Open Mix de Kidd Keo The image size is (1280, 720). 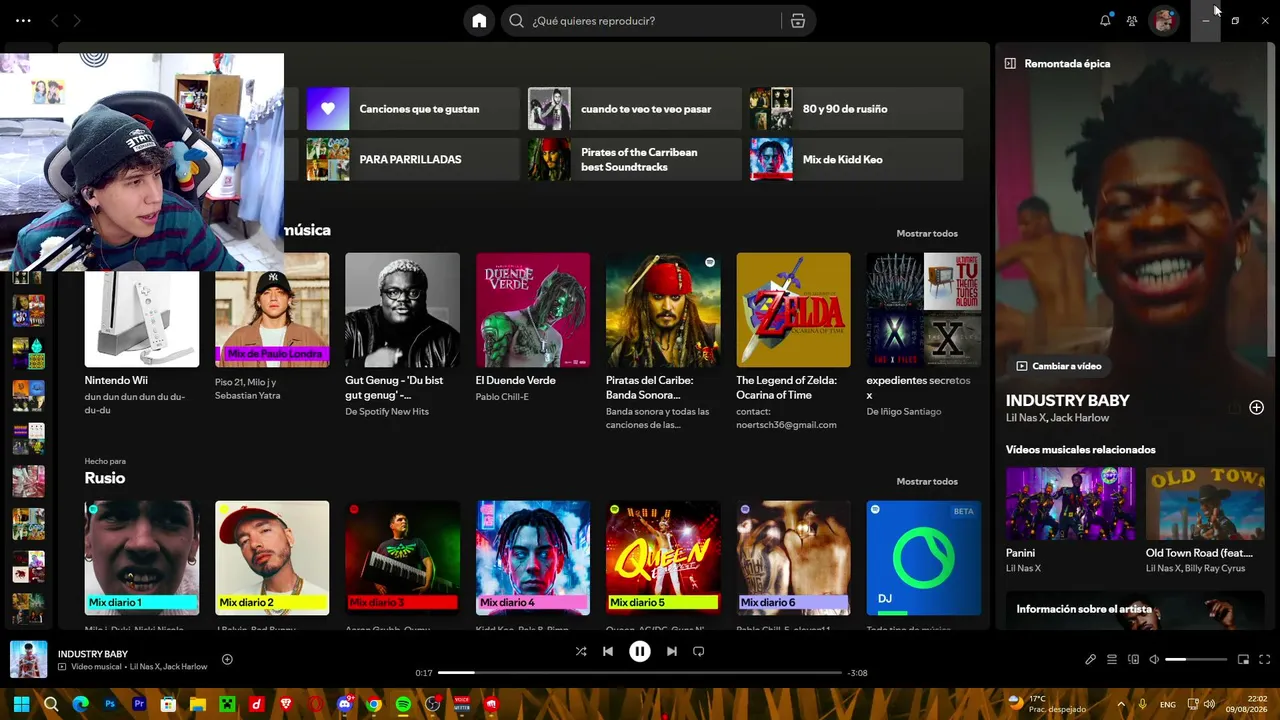point(857,159)
